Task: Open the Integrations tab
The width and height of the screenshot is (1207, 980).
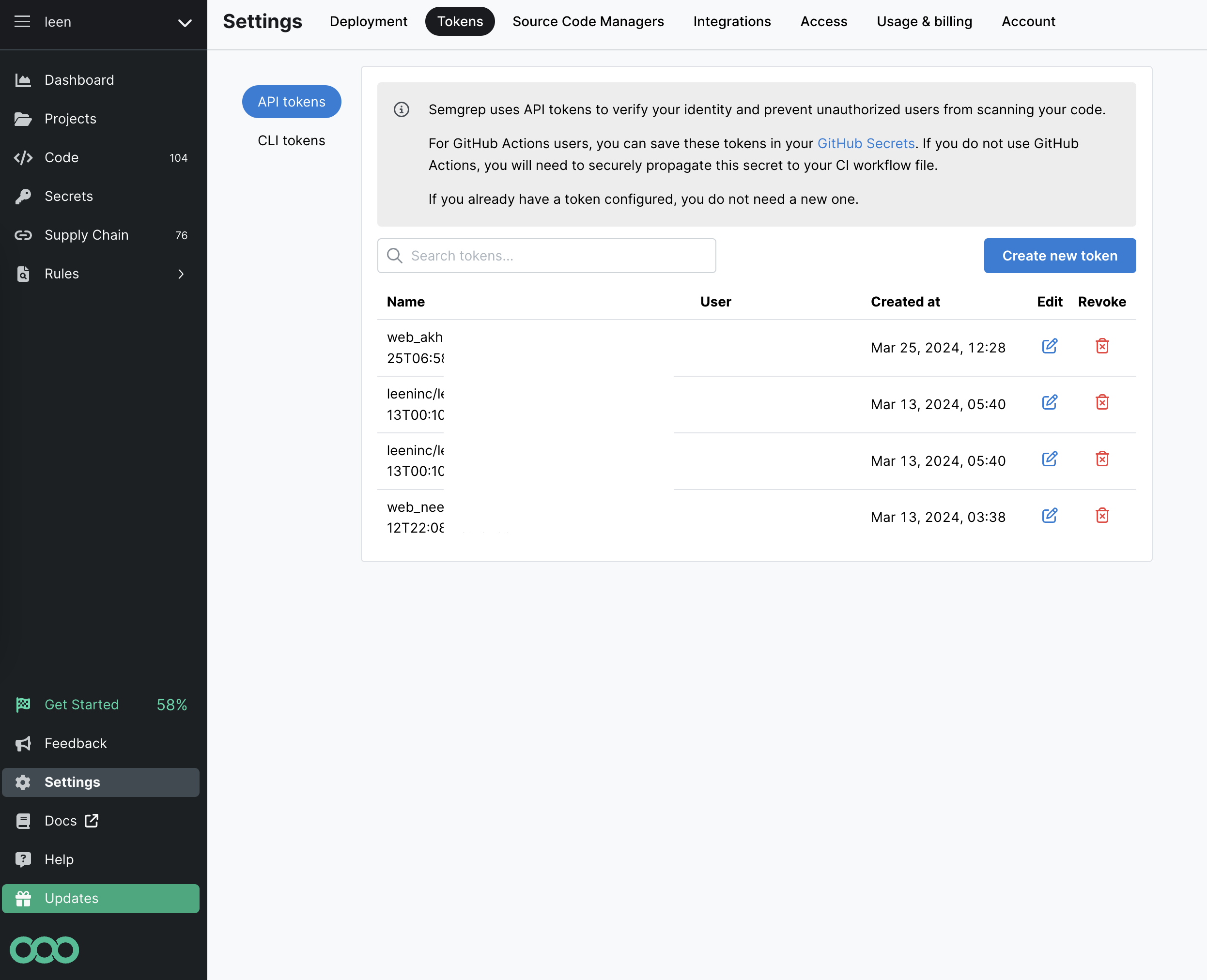Action: tap(732, 21)
